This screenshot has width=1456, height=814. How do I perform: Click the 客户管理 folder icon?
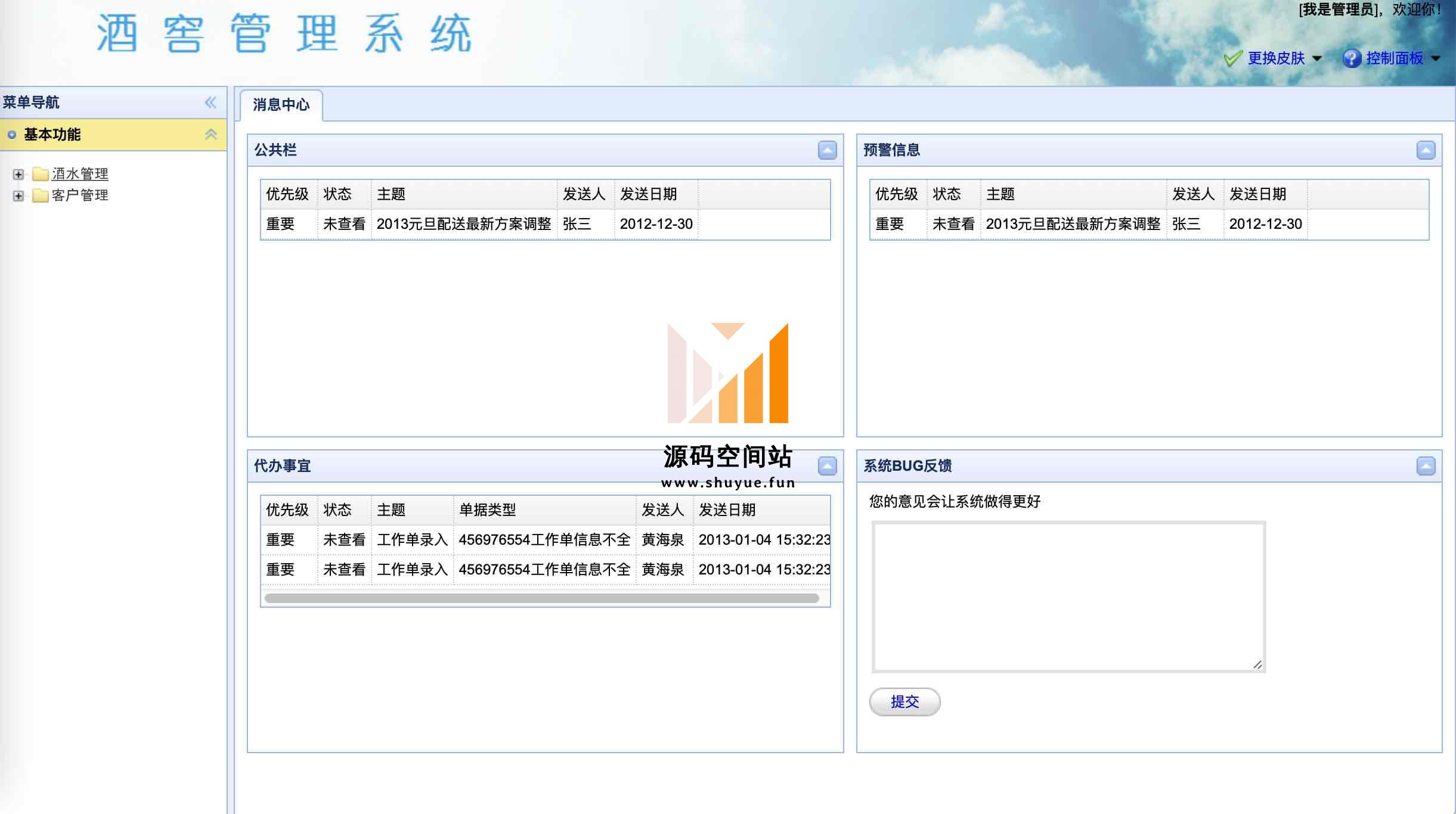coord(41,195)
